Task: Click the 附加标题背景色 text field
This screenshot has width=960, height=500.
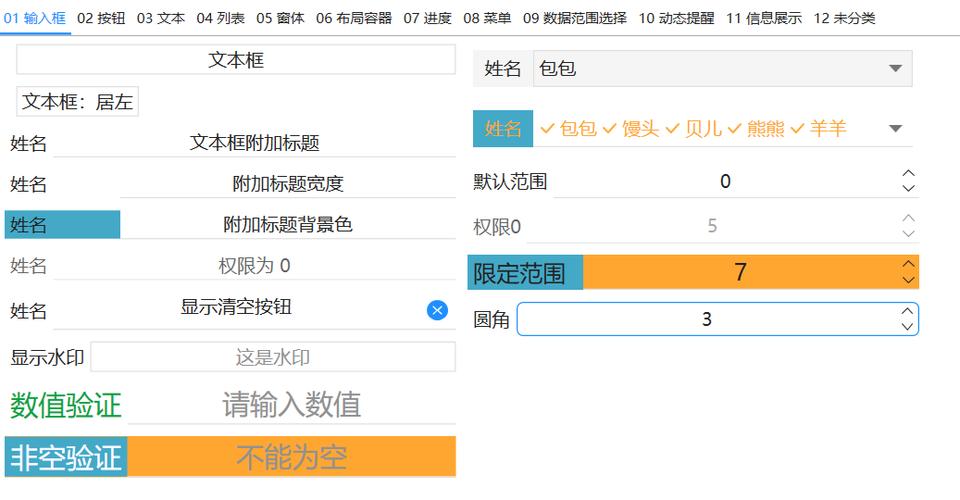Action: tap(288, 225)
